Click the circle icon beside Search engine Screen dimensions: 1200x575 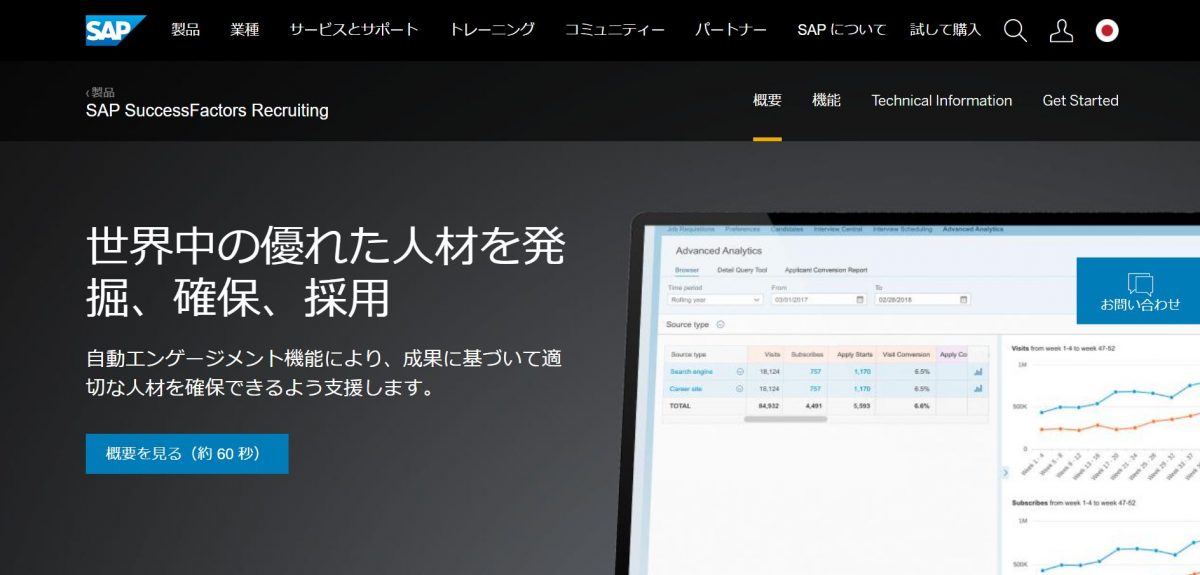[x=740, y=371]
